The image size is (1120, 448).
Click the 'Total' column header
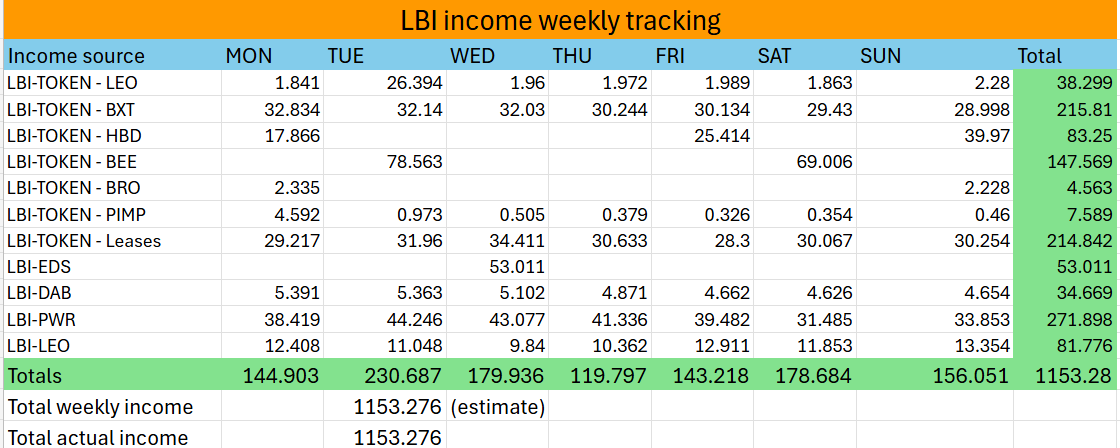(1066, 56)
